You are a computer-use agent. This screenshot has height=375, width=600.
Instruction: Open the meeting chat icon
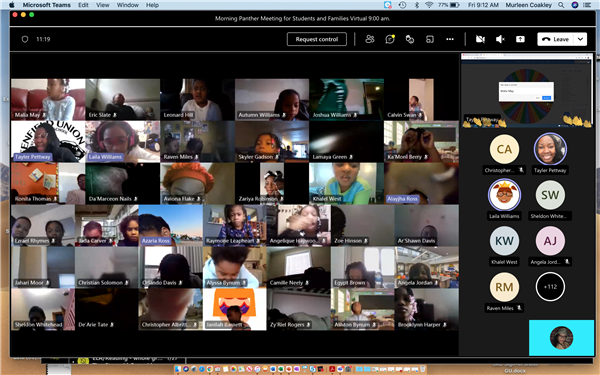(x=390, y=39)
